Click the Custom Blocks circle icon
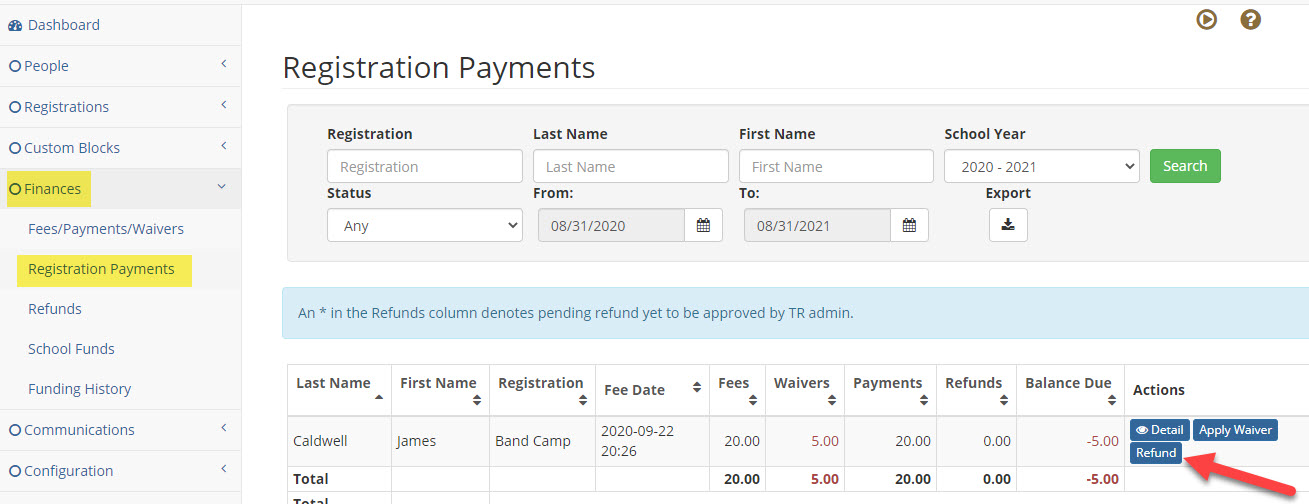The height and width of the screenshot is (504, 1309). point(15,148)
